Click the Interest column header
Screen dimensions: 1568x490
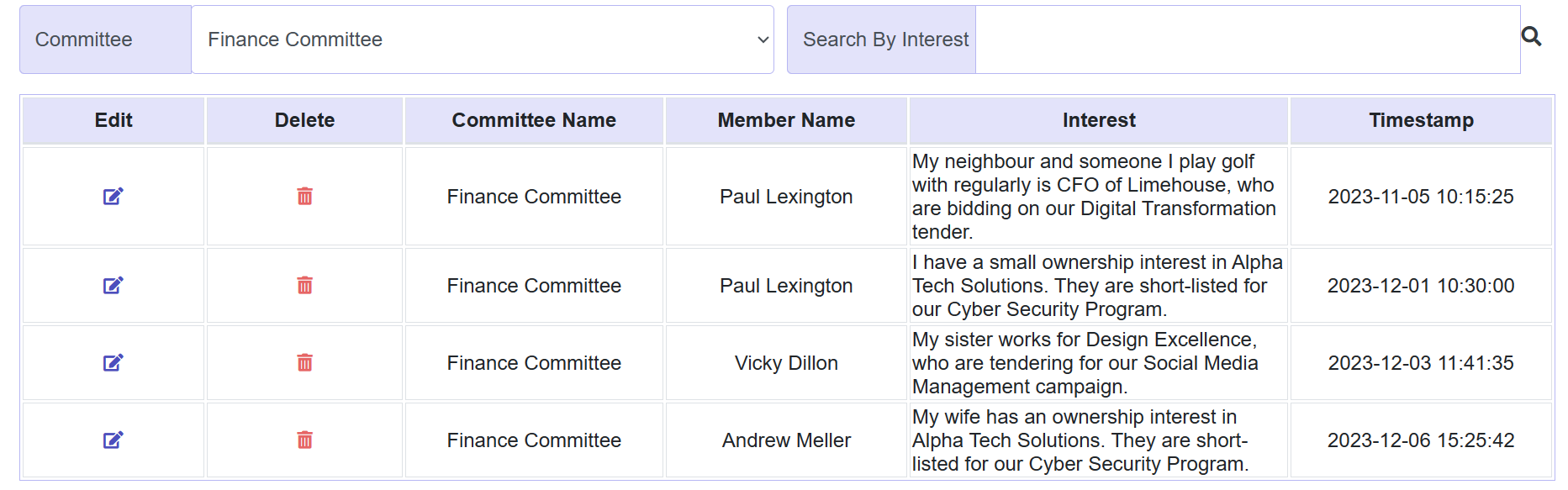point(1098,120)
